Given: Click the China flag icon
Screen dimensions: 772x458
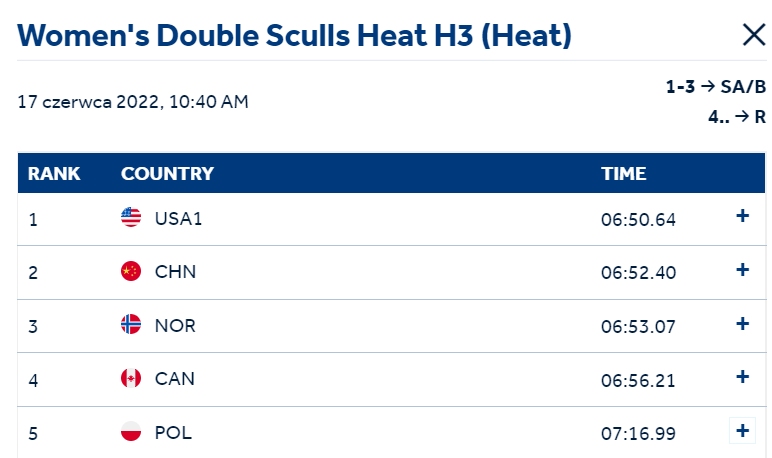Looking at the screenshot, I should [131, 271].
